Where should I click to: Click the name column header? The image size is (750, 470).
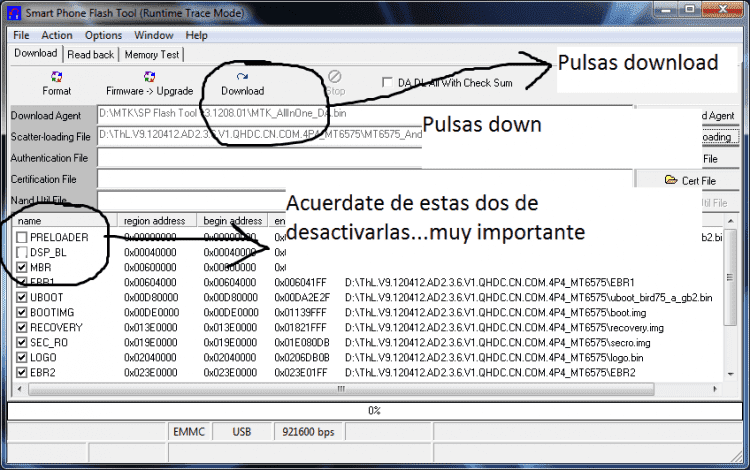64,220
